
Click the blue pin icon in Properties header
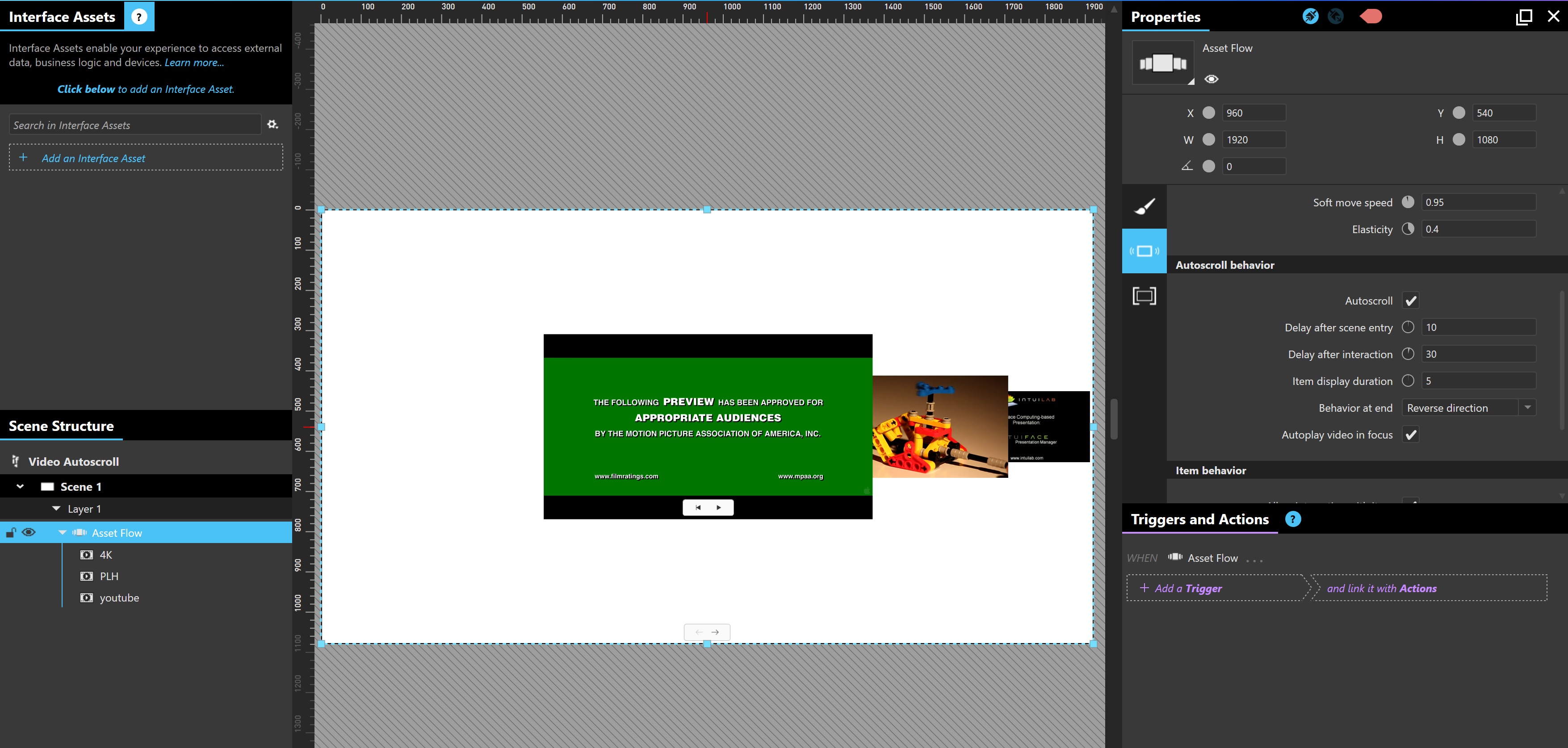tap(1310, 17)
